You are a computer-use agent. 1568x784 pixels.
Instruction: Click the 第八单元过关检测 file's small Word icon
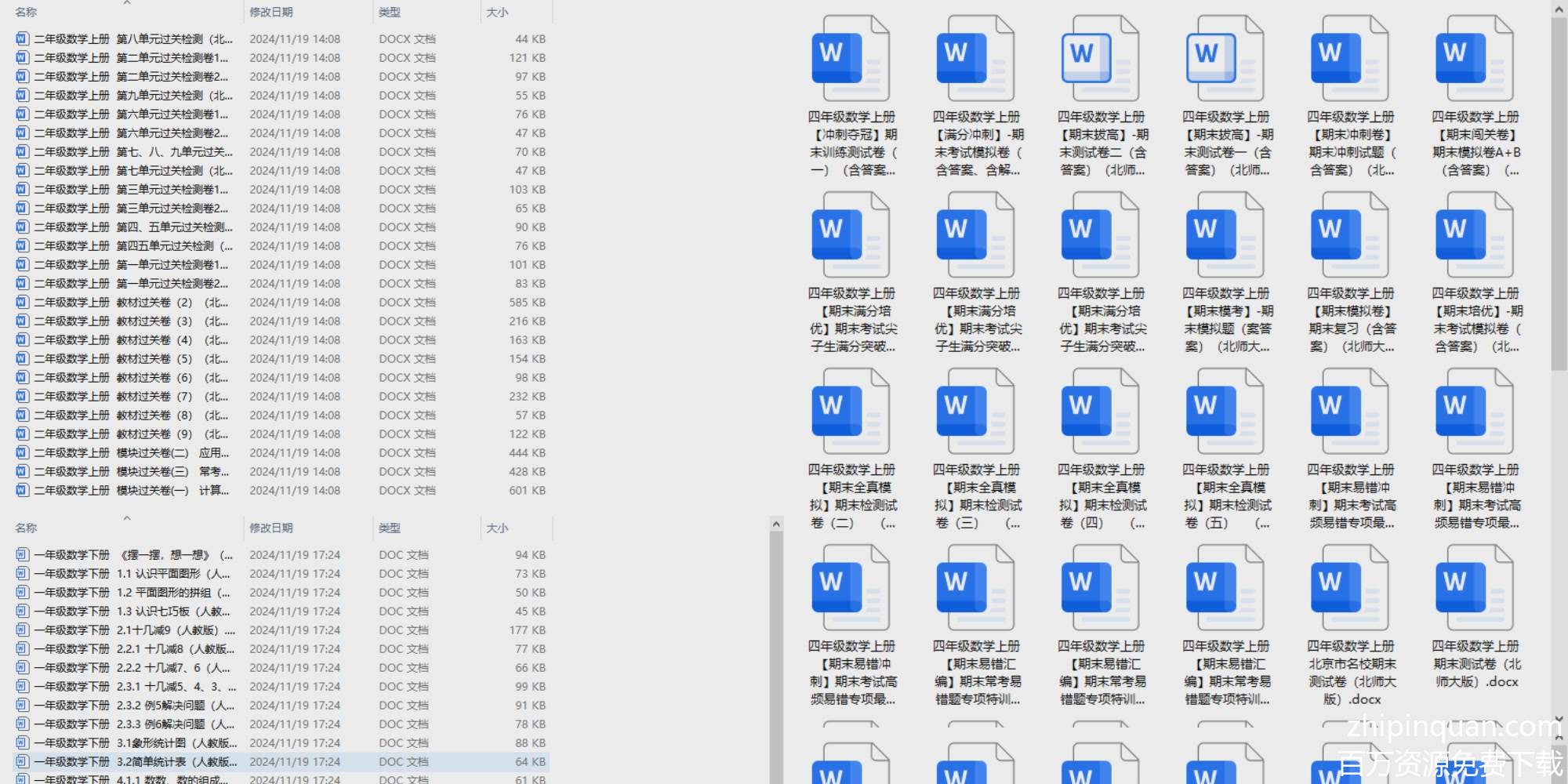point(22,38)
